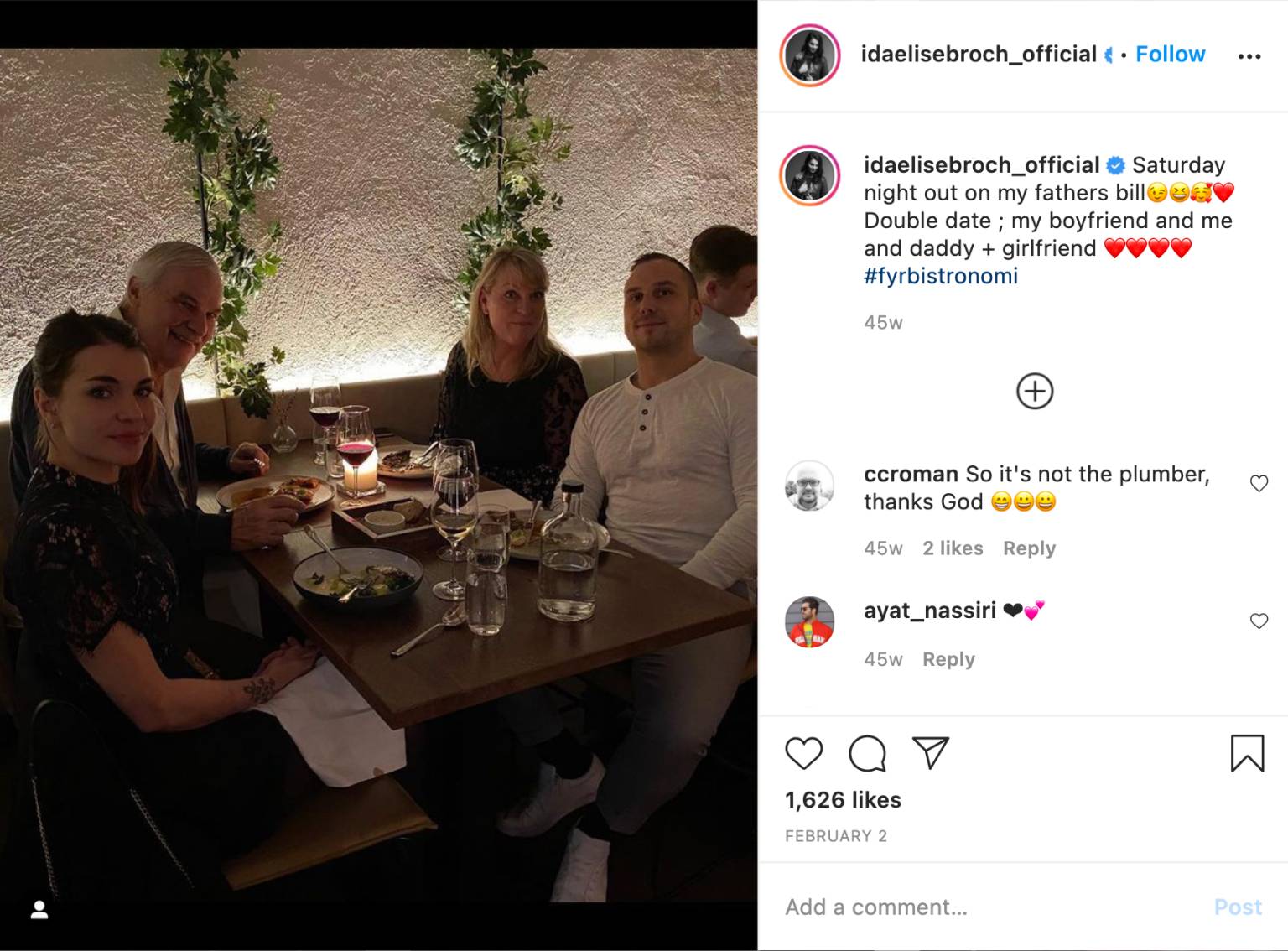The height and width of the screenshot is (951, 1288).
Task: Open 2 likes on ccroman's comment
Action: tap(953, 548)
